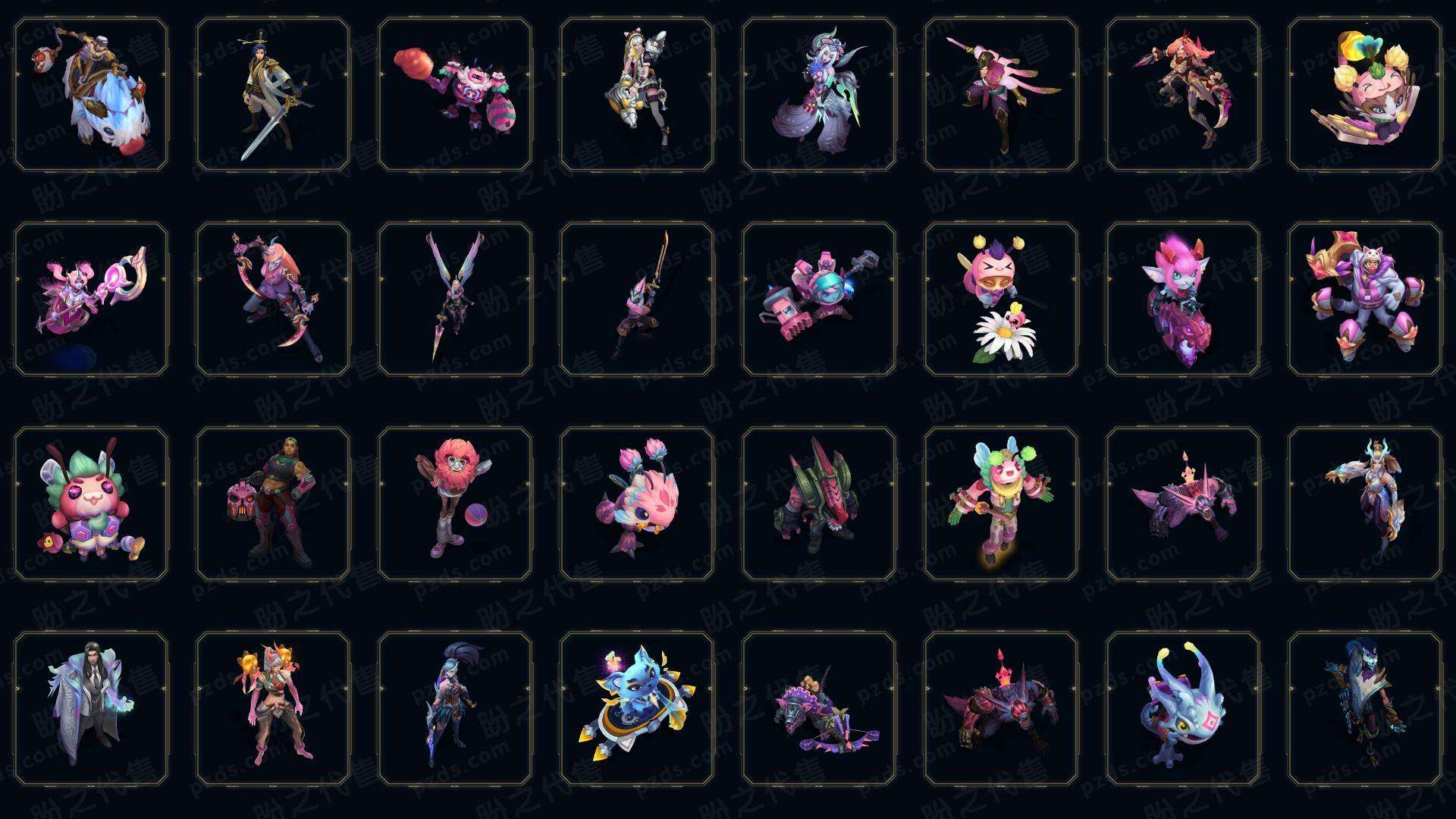This screenshot has width=1456, height=819.
Task: Select the purple creature holding a crossbow
Action: click(x=819, y=708)
